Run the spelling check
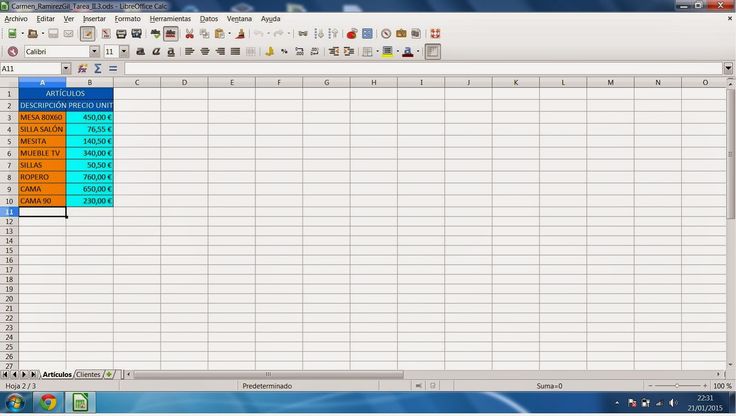 coord(155,33)
